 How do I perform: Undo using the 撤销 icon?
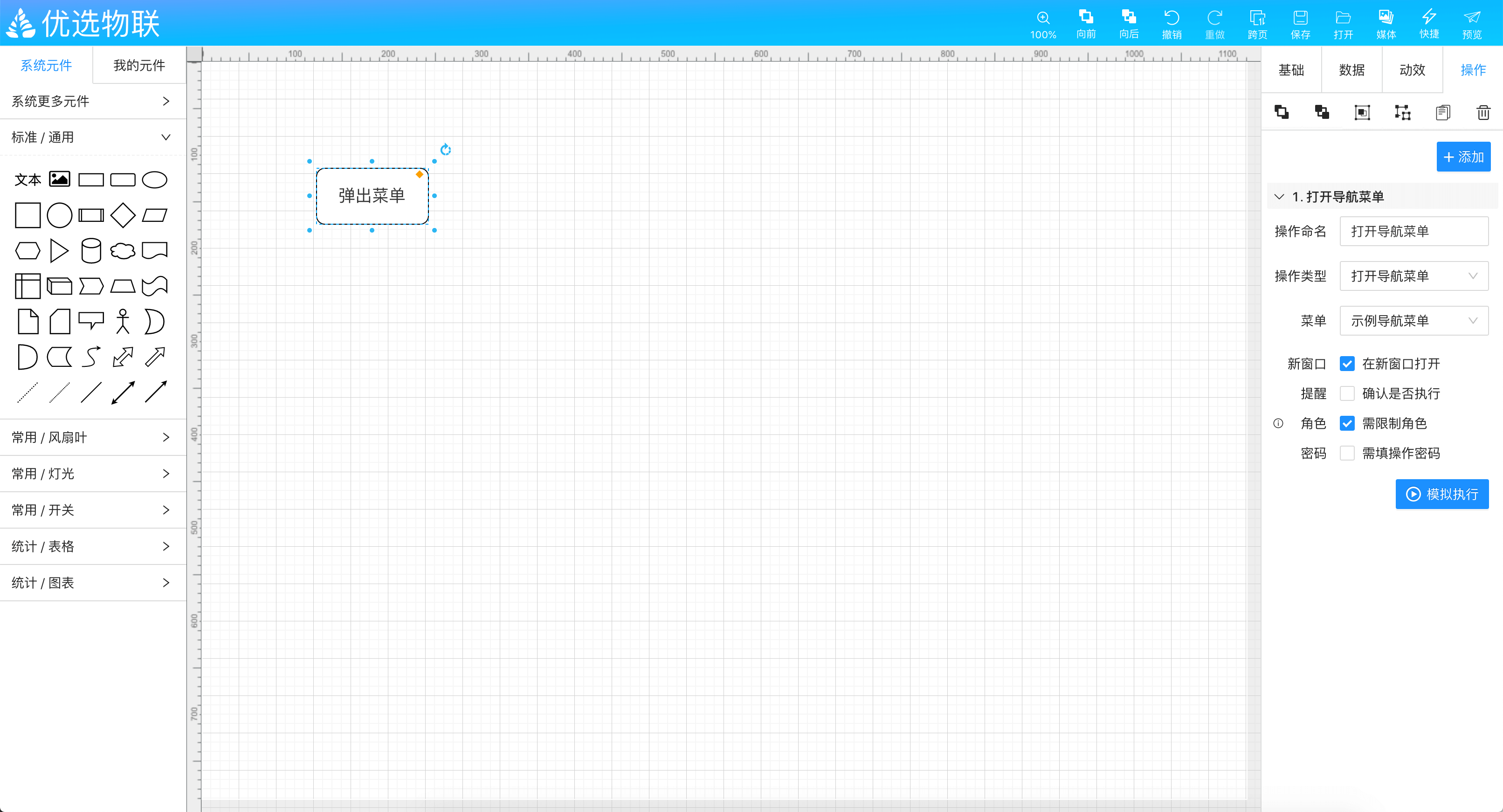pyautogui.click(x=1172, y=25)
